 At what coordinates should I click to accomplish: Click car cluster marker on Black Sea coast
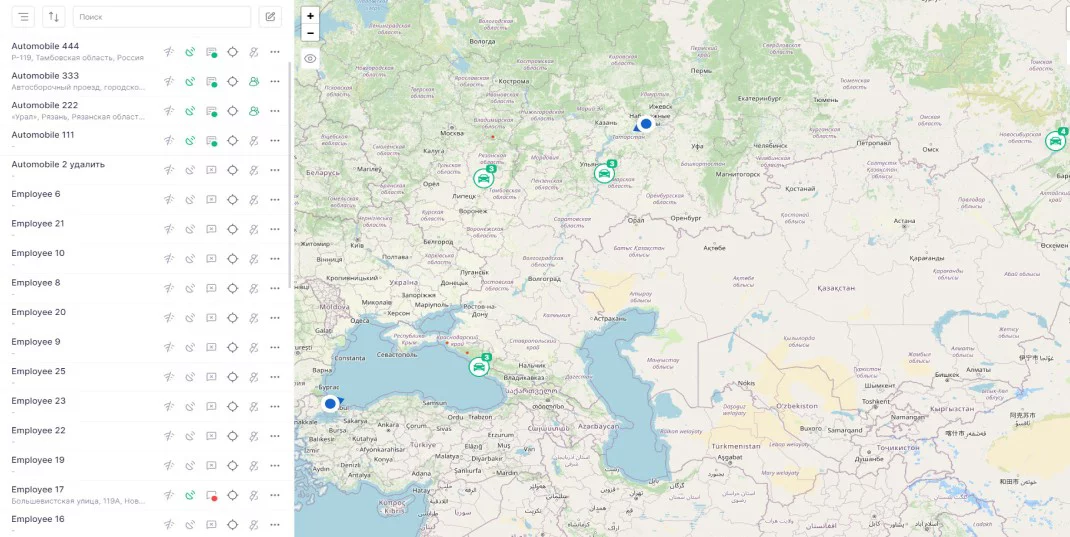[x=480, y=366]
